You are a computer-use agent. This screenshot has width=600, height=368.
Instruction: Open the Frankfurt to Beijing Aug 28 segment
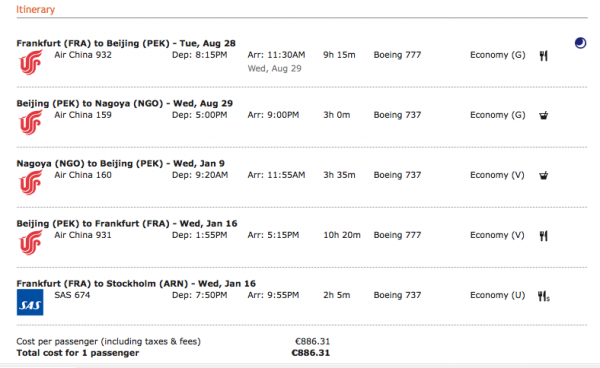click(126, 43)
